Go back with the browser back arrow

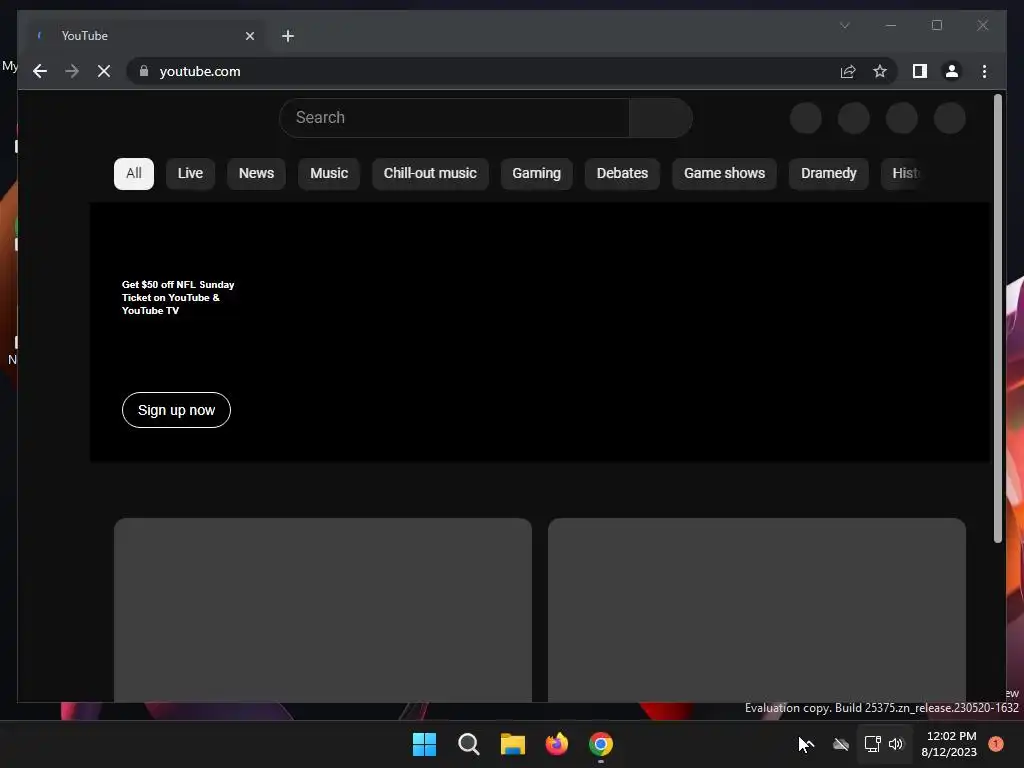coord(40,71)
